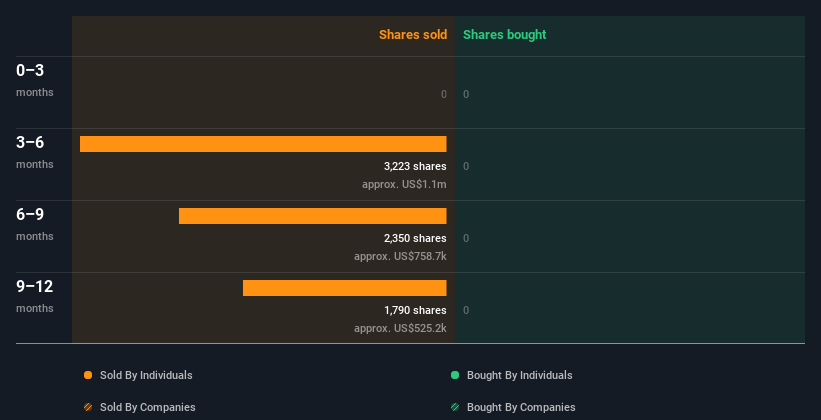
Task: Click the 0–3 months row label
Action: 35,80
